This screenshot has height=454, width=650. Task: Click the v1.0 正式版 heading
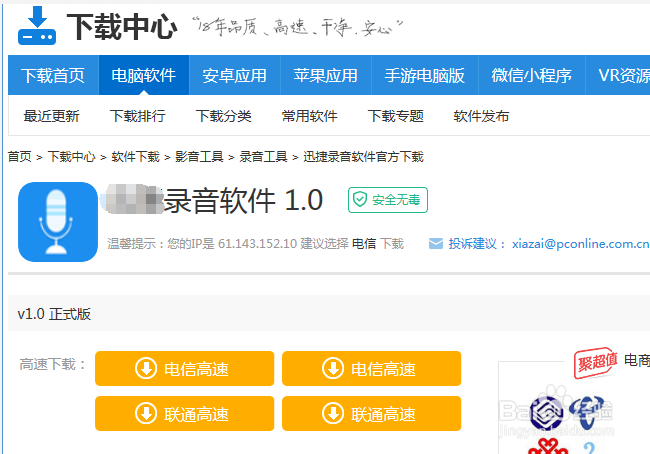tap(54, 314)
